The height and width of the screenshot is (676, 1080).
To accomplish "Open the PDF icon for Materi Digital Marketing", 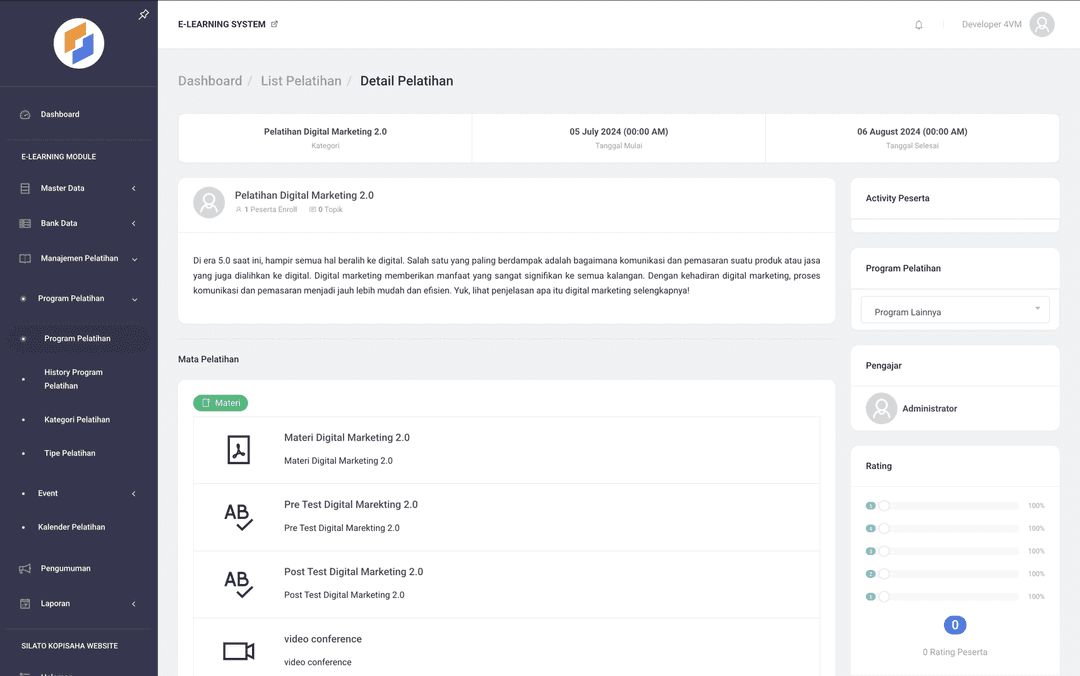I will point(238,450).
